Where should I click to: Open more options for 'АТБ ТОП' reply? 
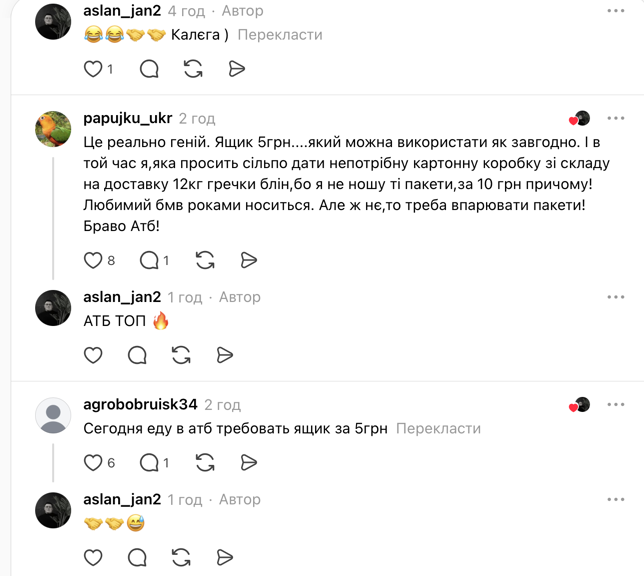pos(616,297)
